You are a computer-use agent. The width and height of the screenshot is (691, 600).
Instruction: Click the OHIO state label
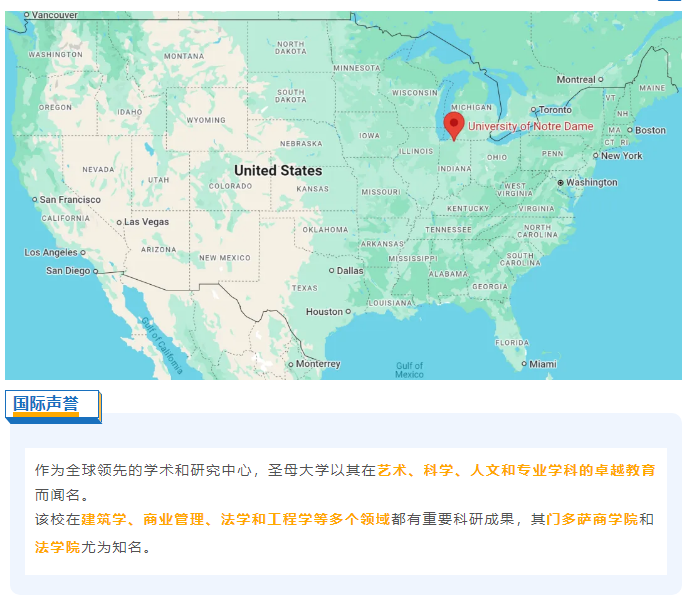coord(497,157)
